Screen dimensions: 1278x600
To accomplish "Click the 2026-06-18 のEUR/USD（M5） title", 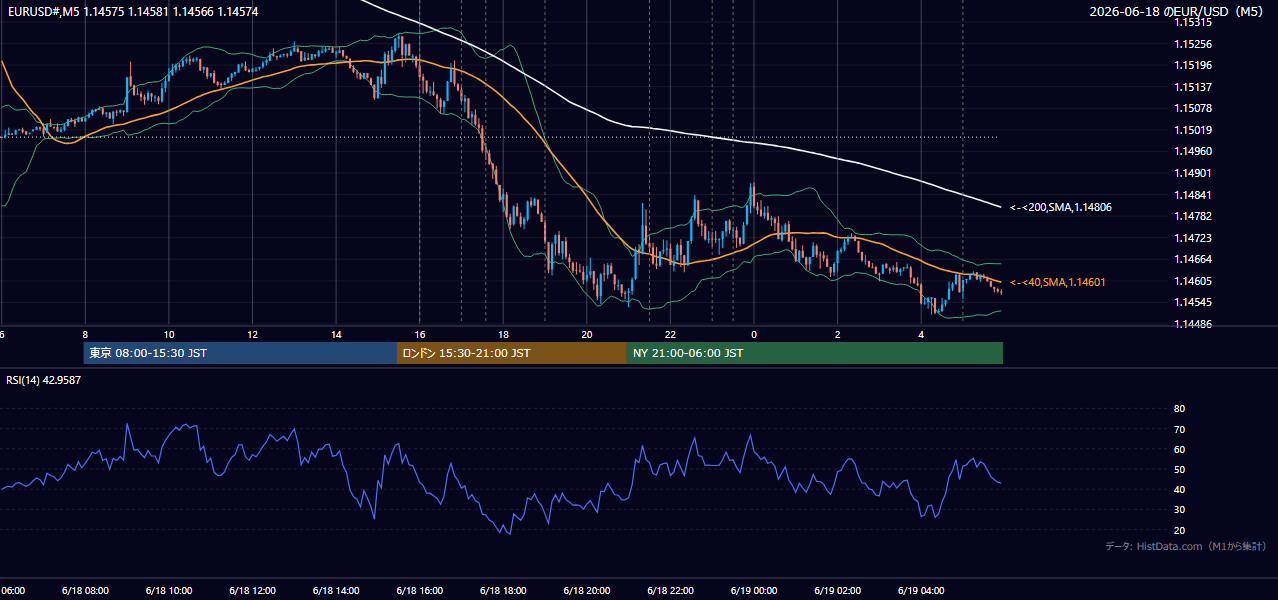I will [1177, 11].
